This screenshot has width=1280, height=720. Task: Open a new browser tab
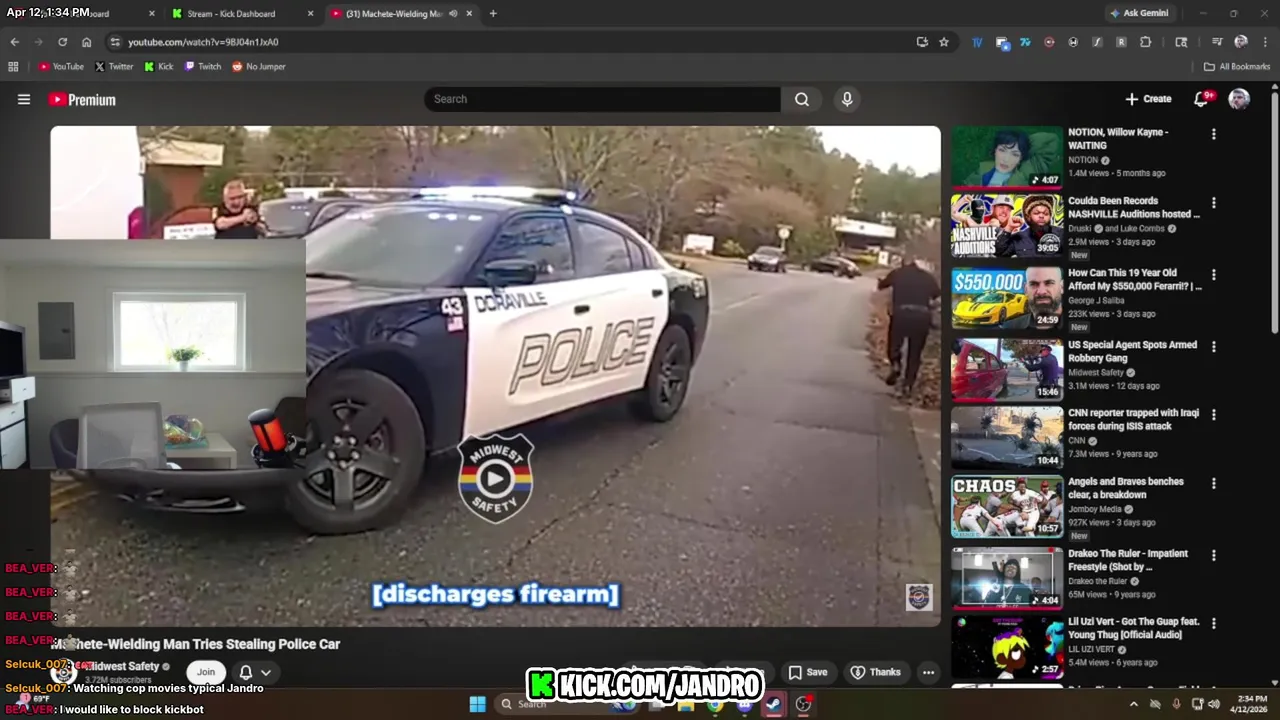[493, 14]
